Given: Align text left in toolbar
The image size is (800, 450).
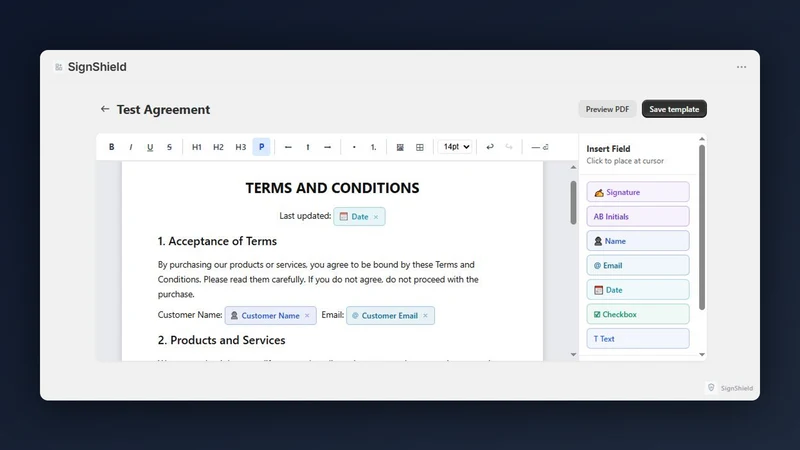Looking at the screenshot, I should [288, 147].
